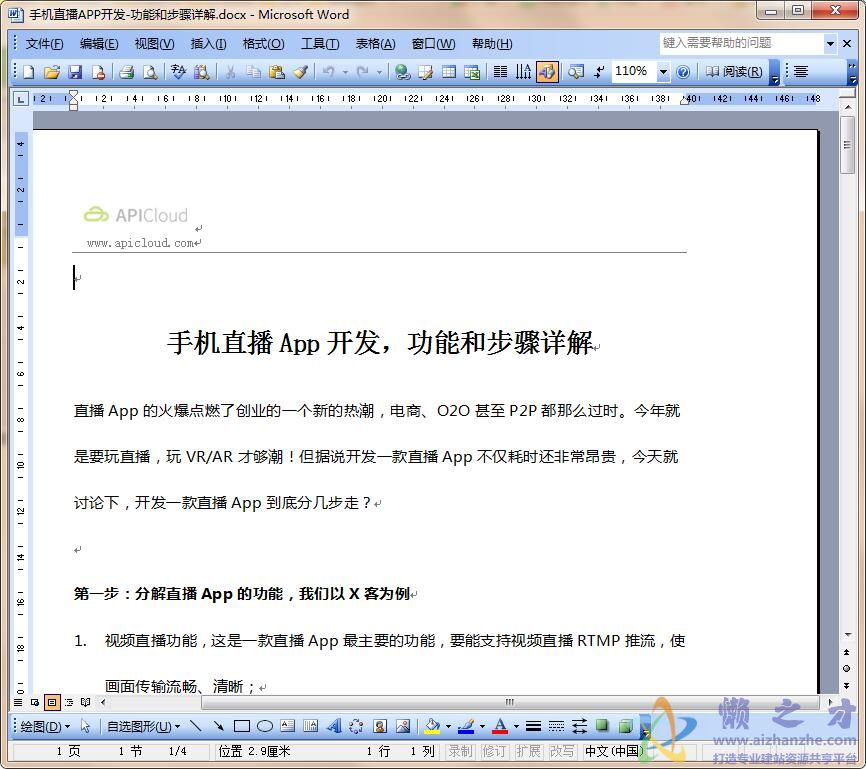
Task: Open the Font Color dropdown arrow
Action: (x=516, y=726)
